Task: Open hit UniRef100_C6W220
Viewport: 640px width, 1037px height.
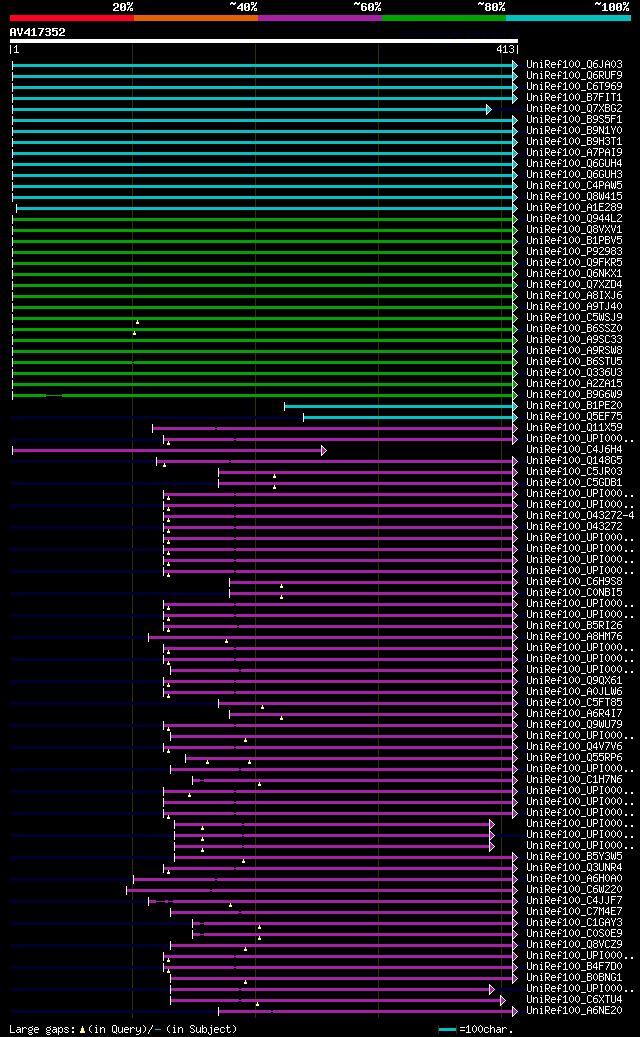Action: [574, 890]
